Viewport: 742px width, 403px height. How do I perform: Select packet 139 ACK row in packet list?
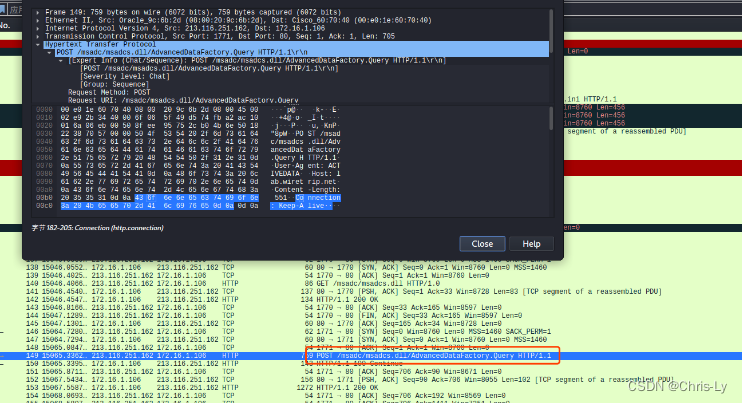(x=371, y=276)
